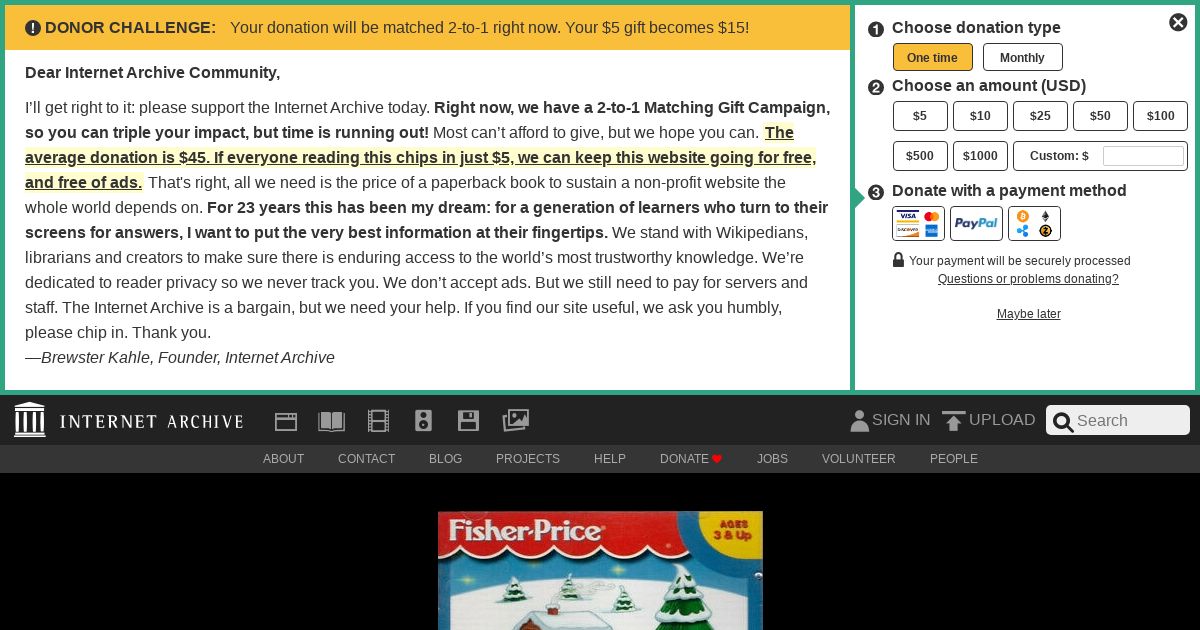The image size is (1200, 630).
Task: Click the Fisher-Price cover image
Action: click(600, 571)
